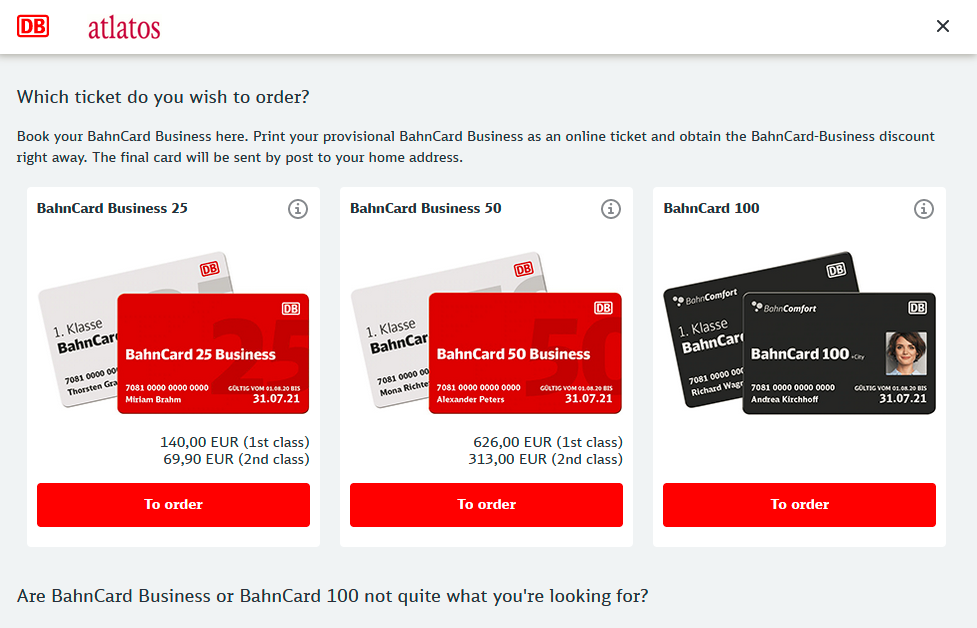Close the ticket order dialog
The width and height of the screenshot is (977, 628).
click(943, 26)
